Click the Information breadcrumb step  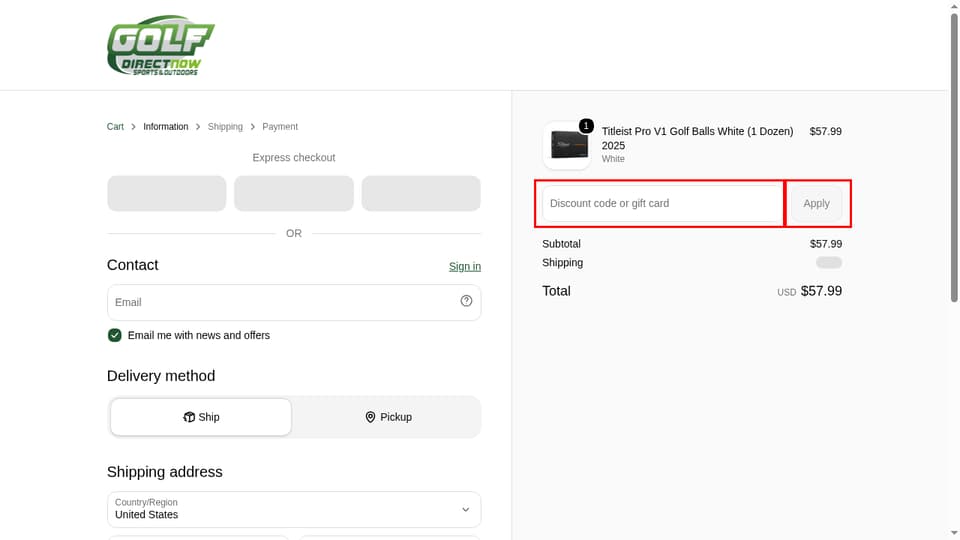tap(166, 127)
